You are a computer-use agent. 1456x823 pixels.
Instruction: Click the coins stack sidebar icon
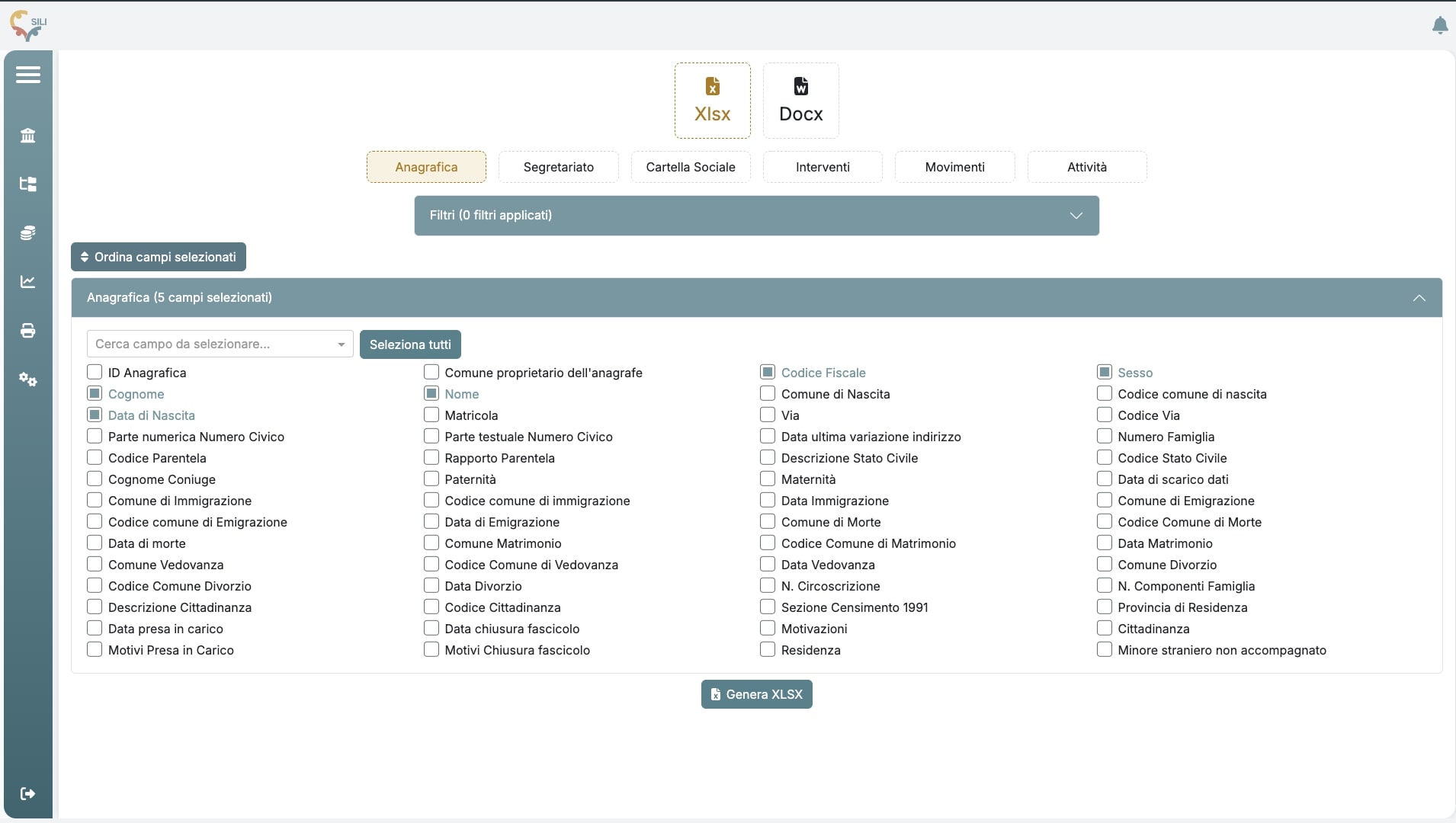pyautogui.click(x=28, y=233)
